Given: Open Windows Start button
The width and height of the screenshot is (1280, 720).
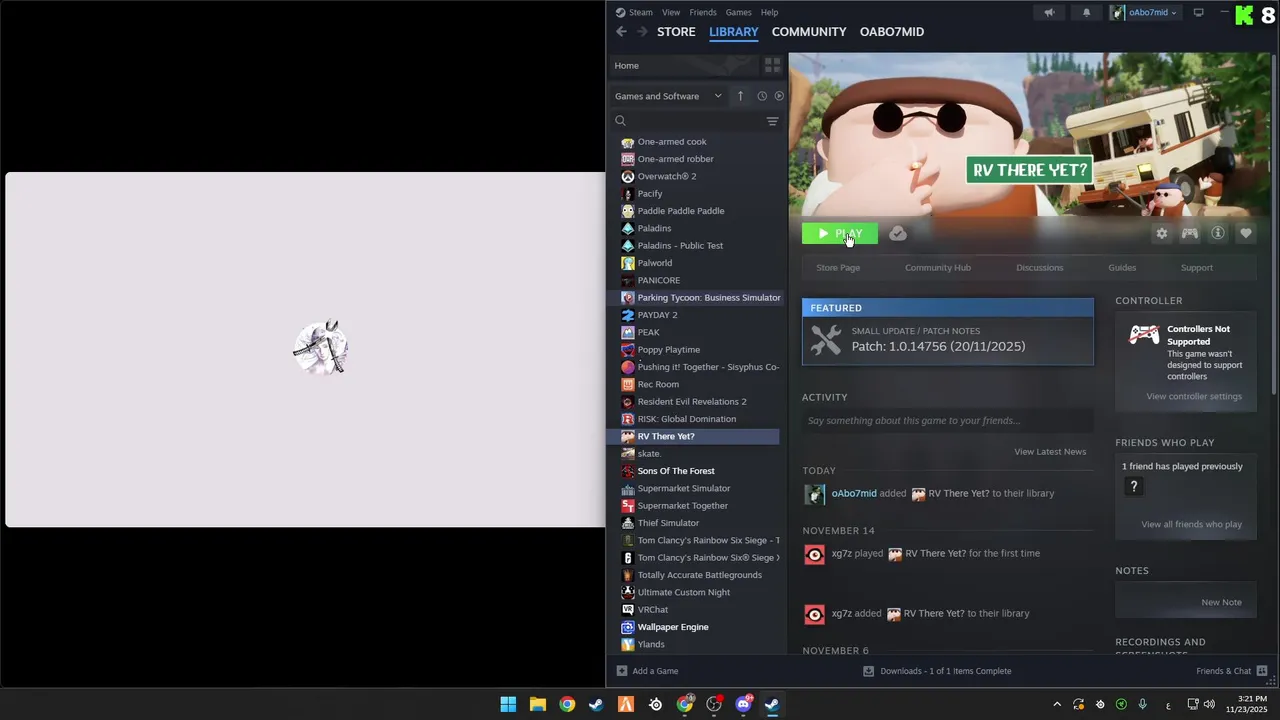Looking at the screenshot, I should [508, 704].
